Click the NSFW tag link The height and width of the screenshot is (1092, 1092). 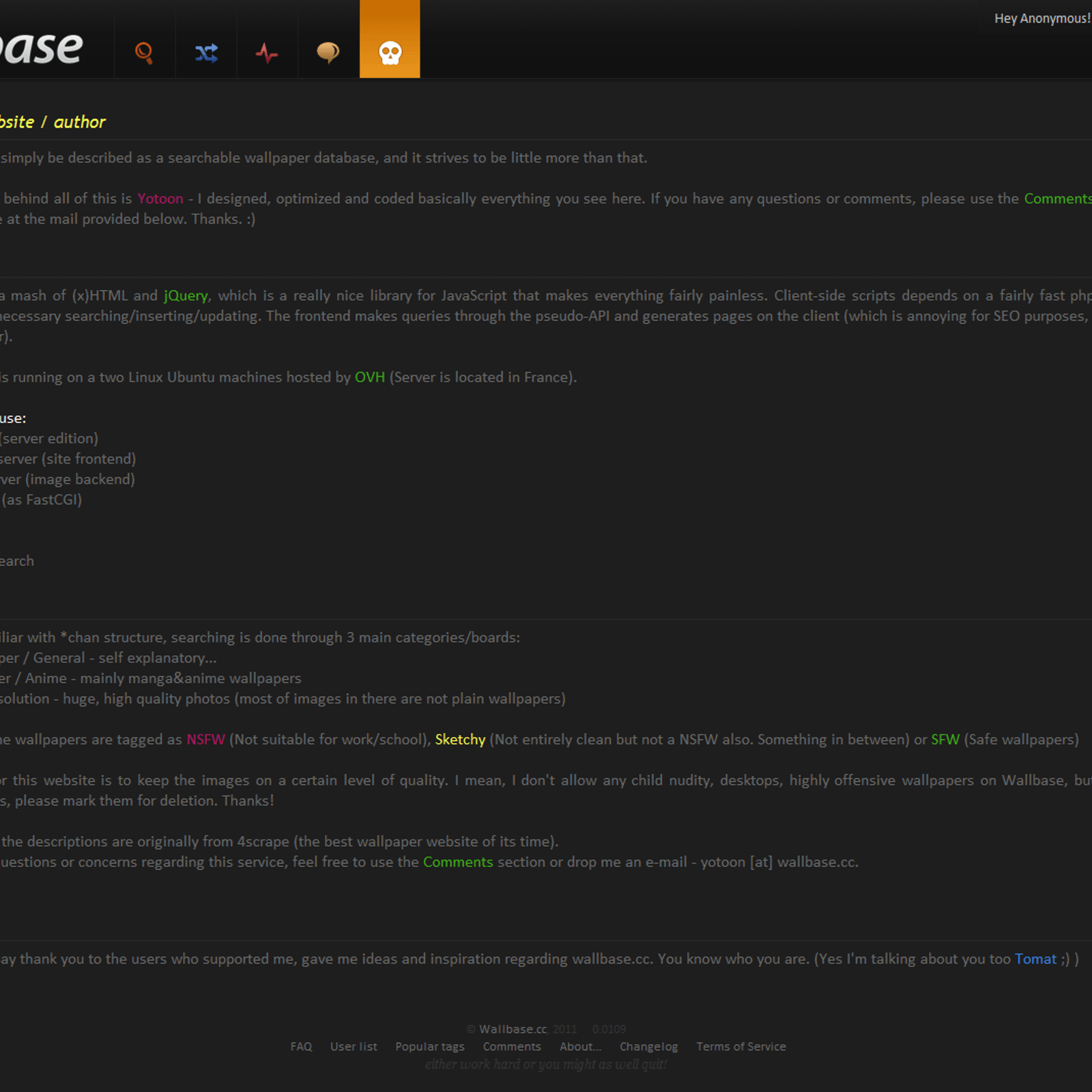point(205,740)
